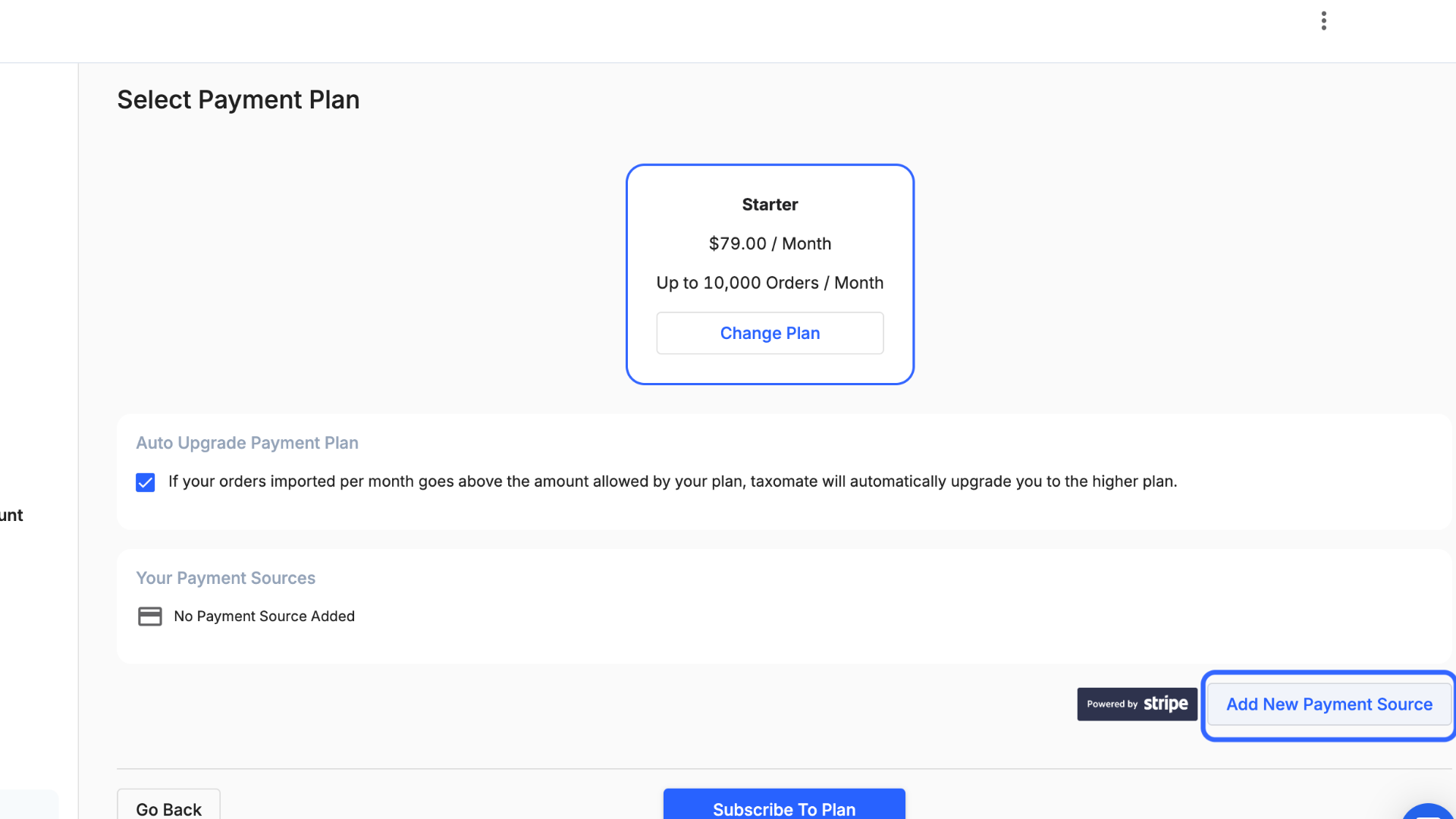
Task: Click the Select Payment Plan title
Action: pyautogui.click(x=238, y=100)
